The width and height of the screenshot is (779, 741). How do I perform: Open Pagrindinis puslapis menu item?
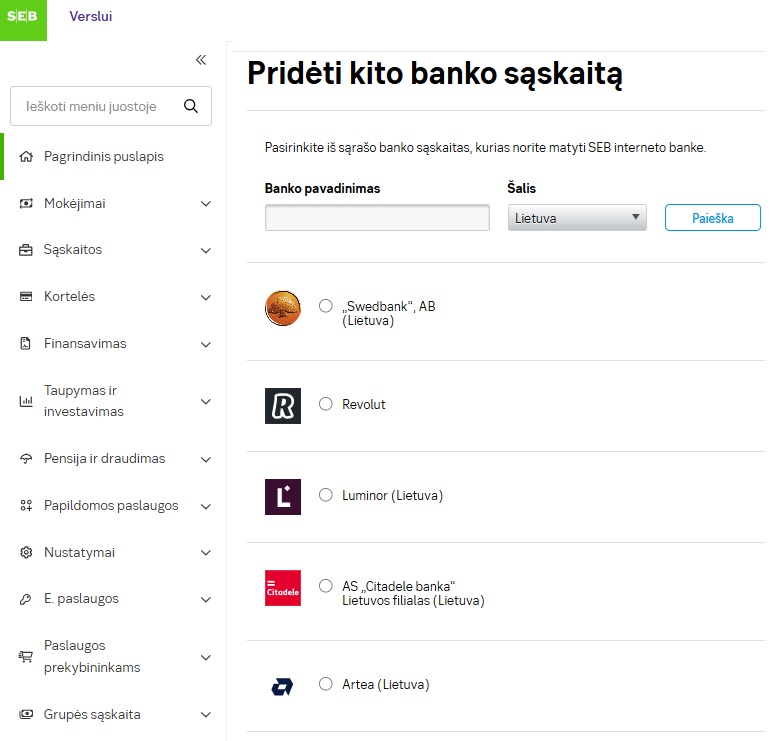pos(104,156)
